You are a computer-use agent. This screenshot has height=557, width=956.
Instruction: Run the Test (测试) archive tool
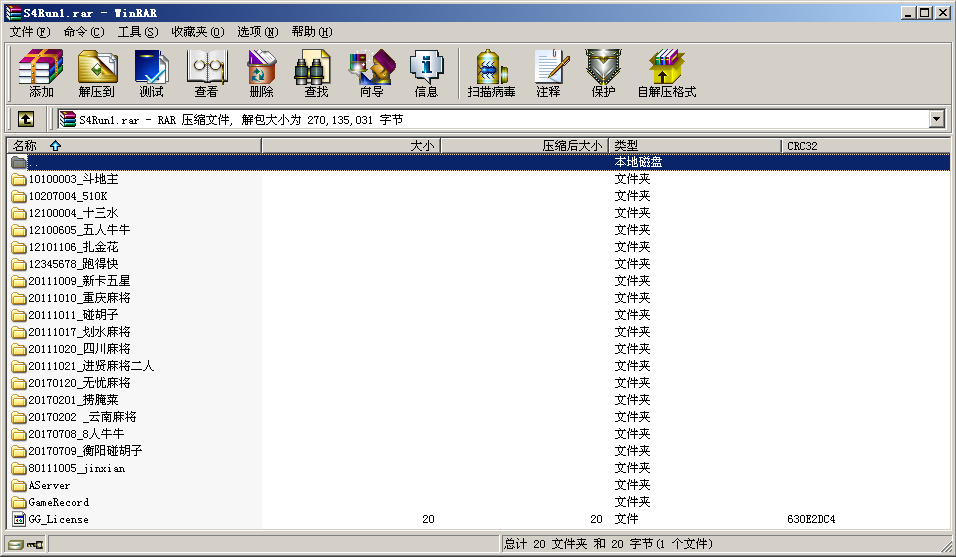pos(151,74)
